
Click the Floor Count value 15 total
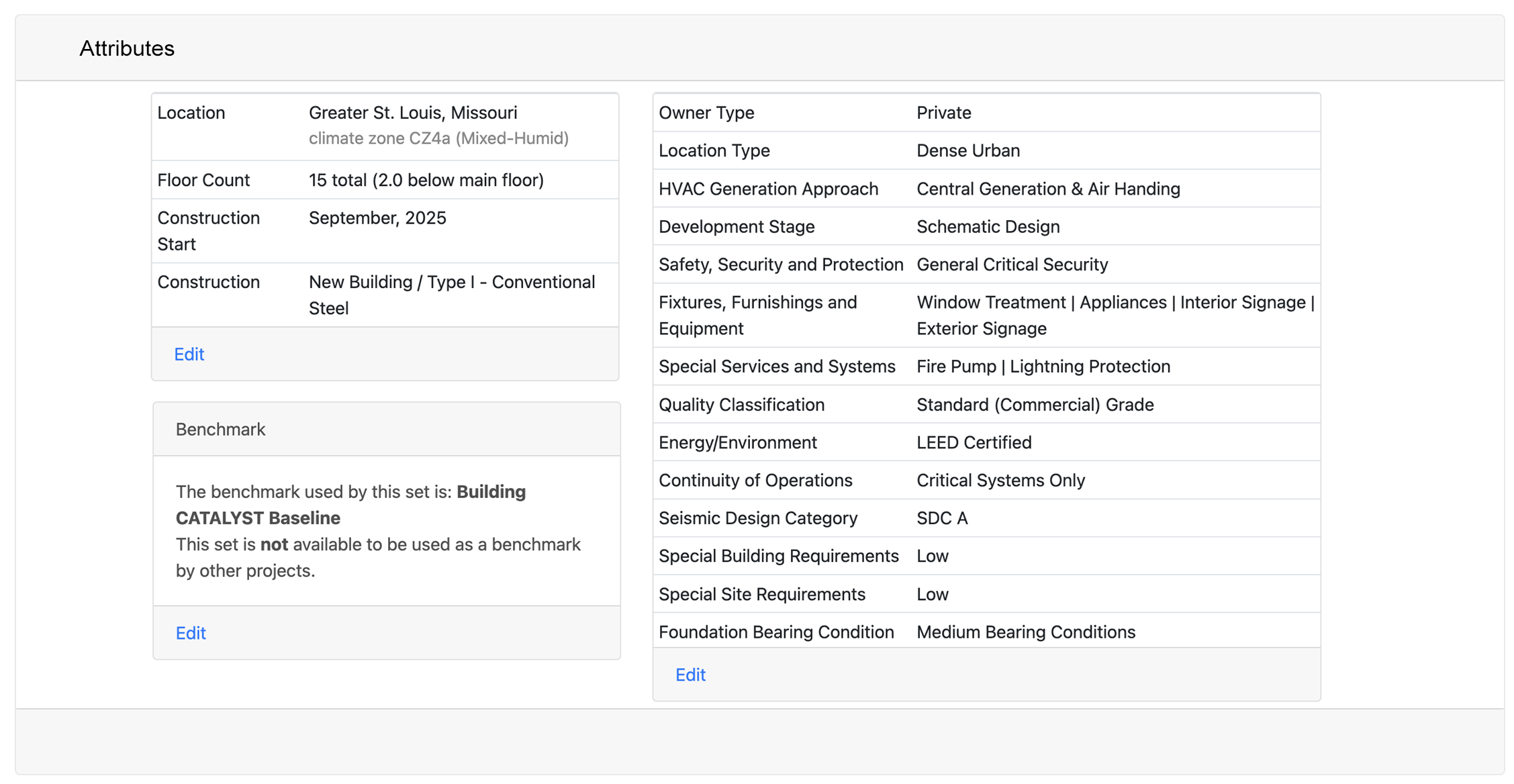pyautogui.click(x=426, y=180)
